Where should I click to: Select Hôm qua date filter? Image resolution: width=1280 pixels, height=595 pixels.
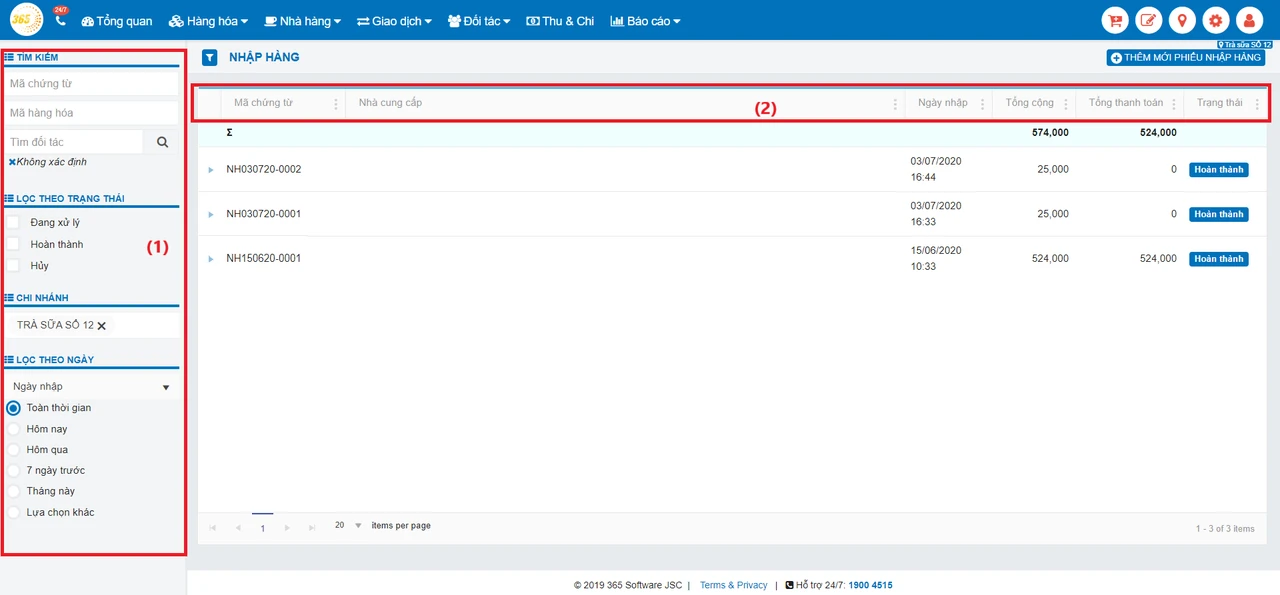click(14, 450)
